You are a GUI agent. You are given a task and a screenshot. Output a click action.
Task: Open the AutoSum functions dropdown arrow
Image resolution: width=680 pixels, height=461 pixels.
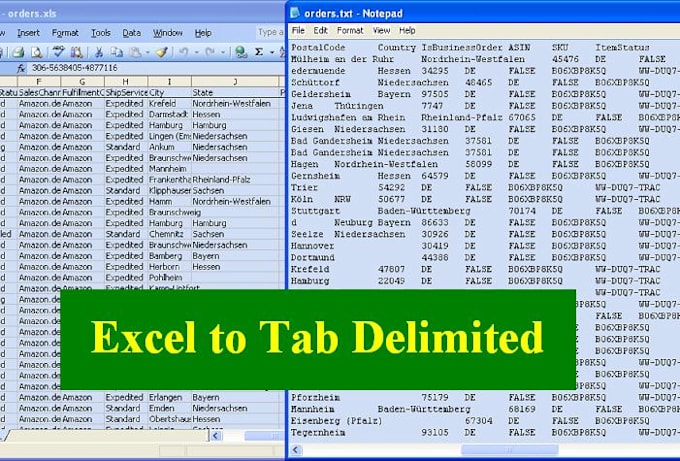click(272, 53)
